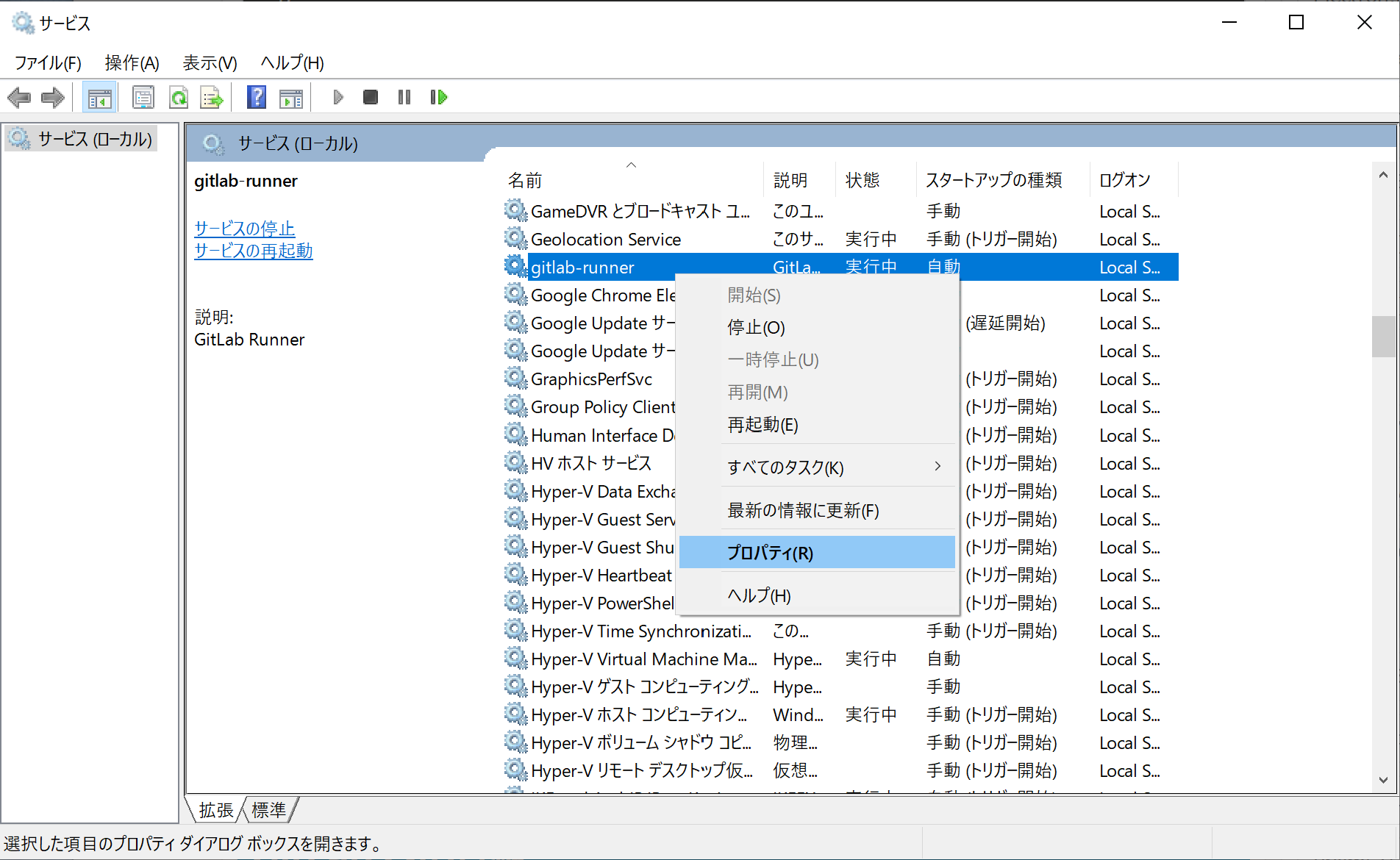The image size is (1400, 860).
Task: Open the ヘルプ(H) menu in menu bar
Action: tap(292, 62)
